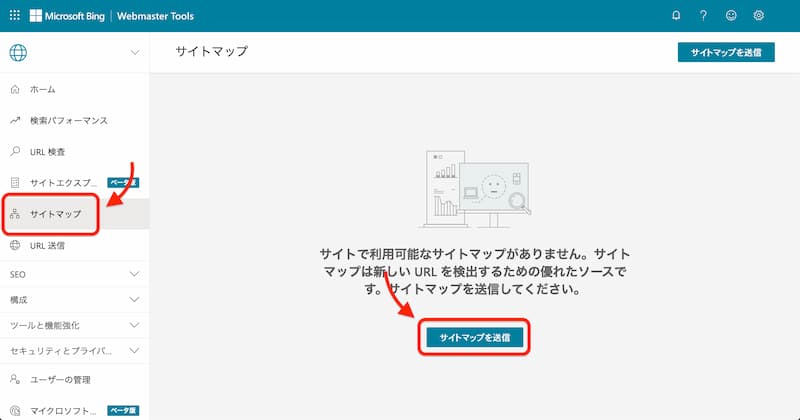
Task: Click the URL 検査 magnifier icon
Action: [x=15, y=152]
